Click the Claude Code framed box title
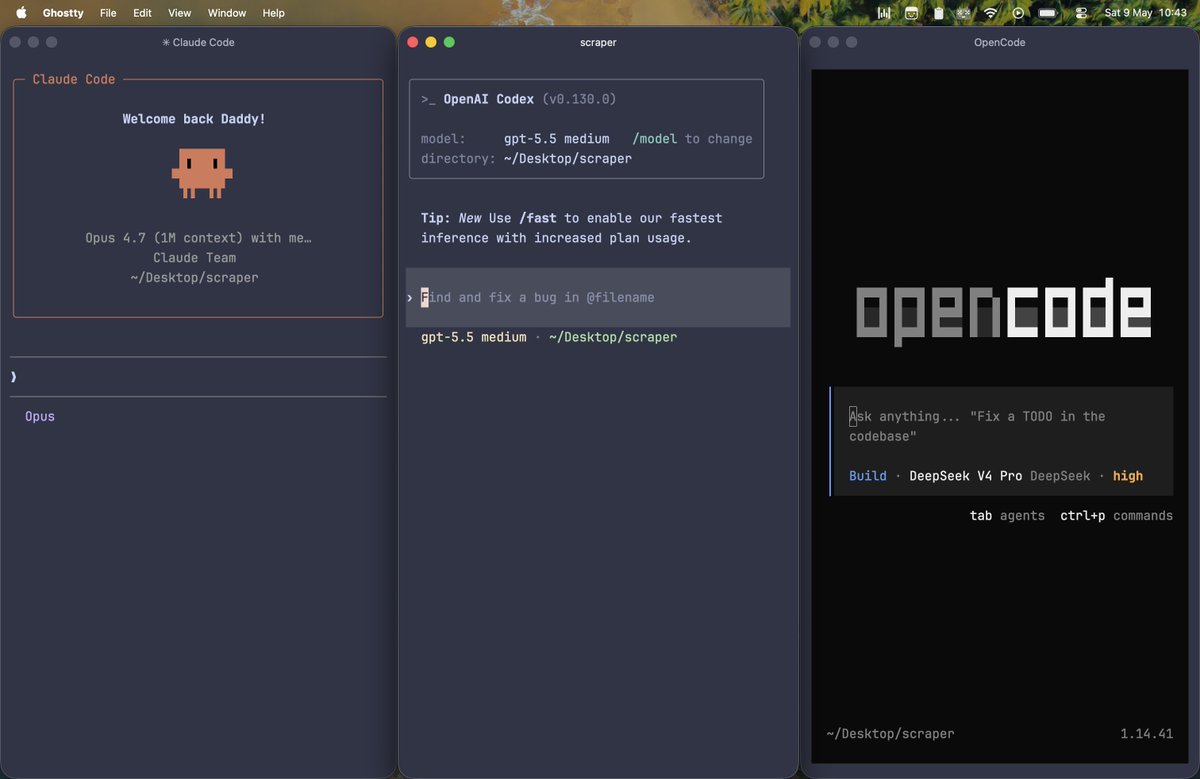This screenshot has height=779, width=1200. 74,79
